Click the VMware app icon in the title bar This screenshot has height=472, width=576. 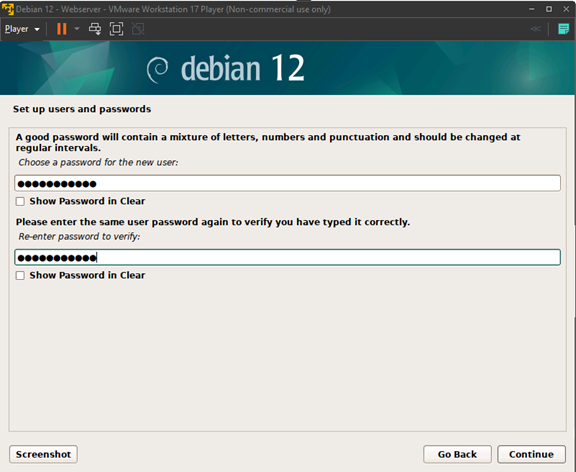point(7,9)
